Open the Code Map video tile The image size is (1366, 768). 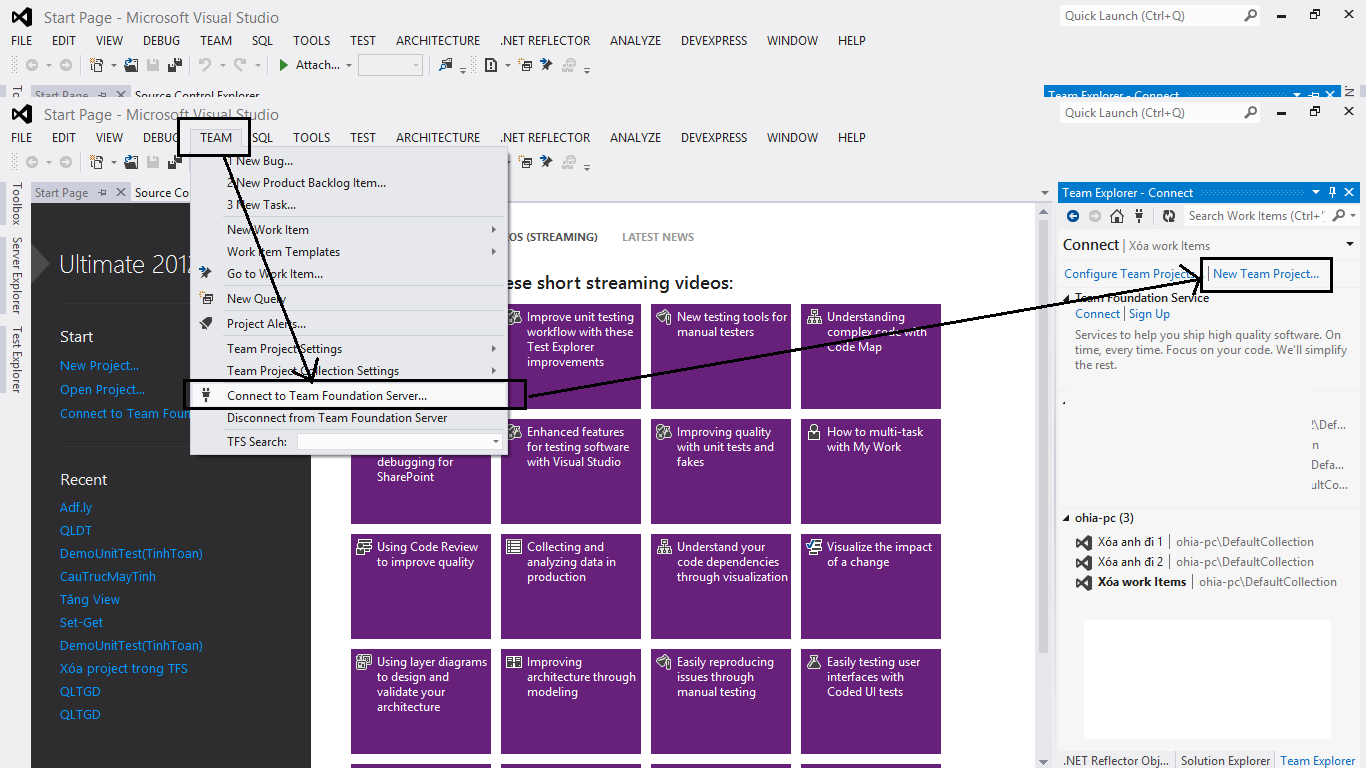pos(870,356)
